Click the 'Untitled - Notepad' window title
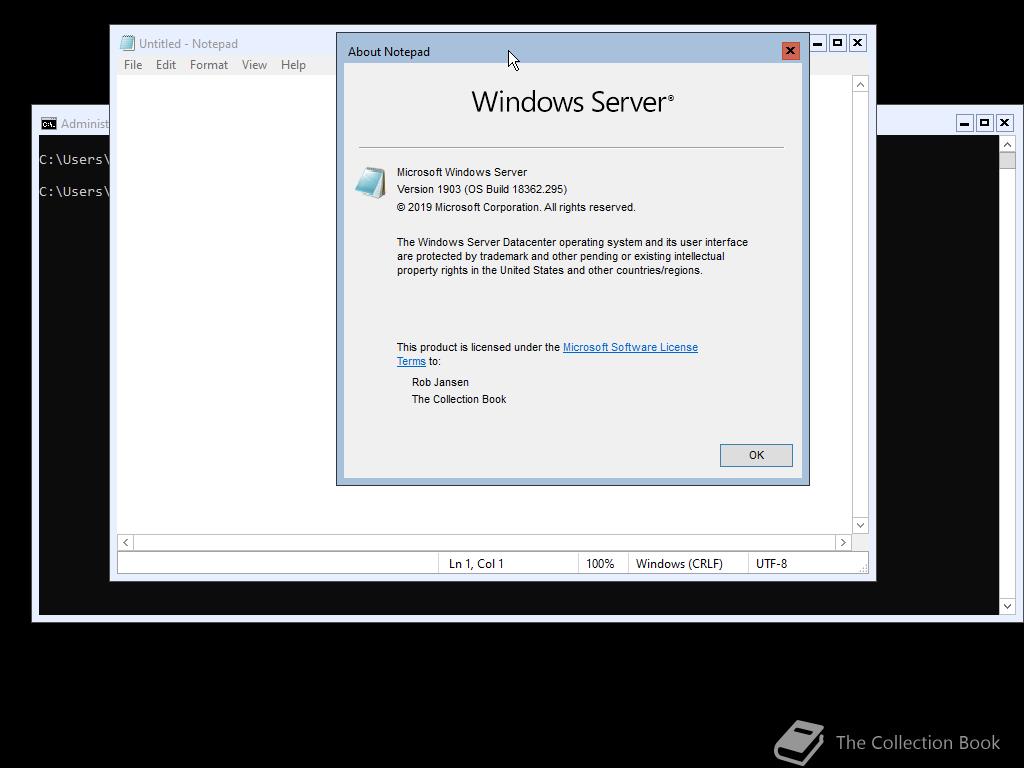Viewport: 1024px width, 768px height. click(188, 44)
